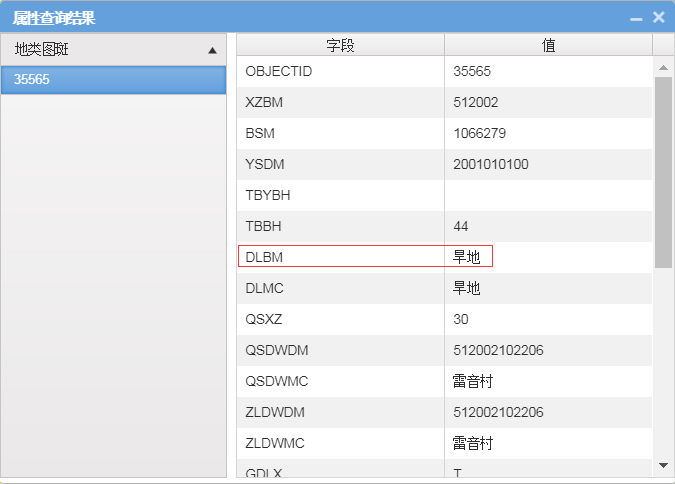Viewport: 675px width, 484px height.
Task: Select the ZLDWDM field cell
Action: pyautogui.click(x=340, y=413)
